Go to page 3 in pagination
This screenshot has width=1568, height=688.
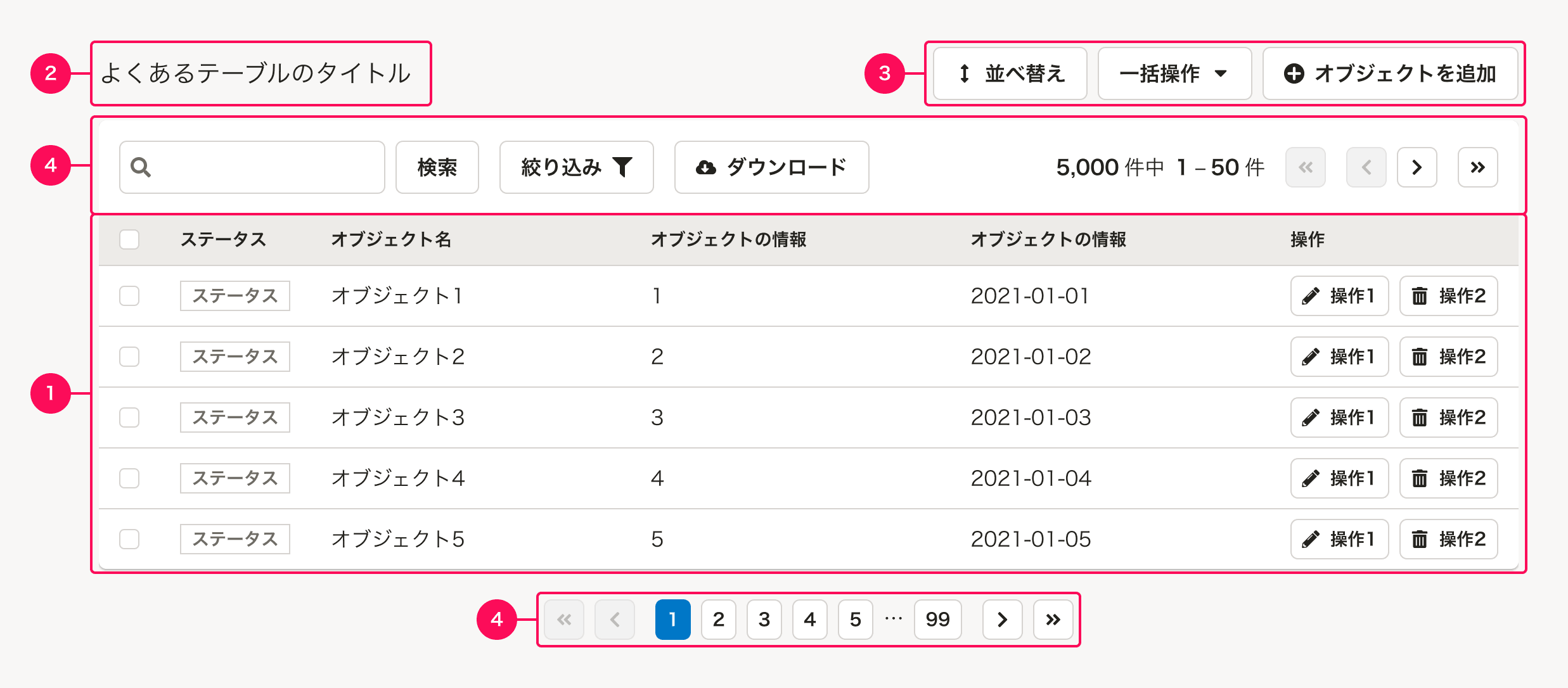[x=764, y=620]
